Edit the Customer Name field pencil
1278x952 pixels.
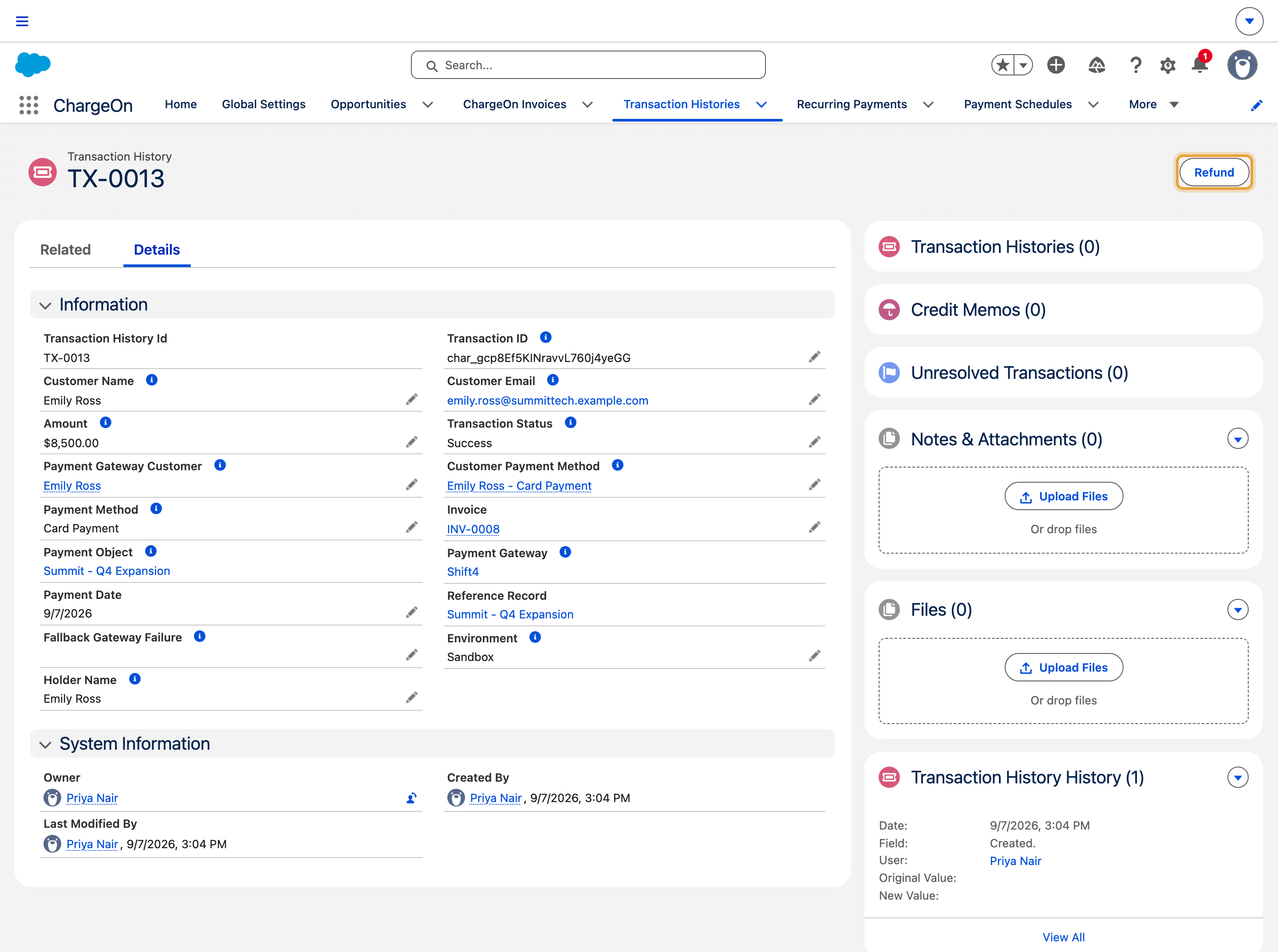pyautogui.click(x=411, y=399)
